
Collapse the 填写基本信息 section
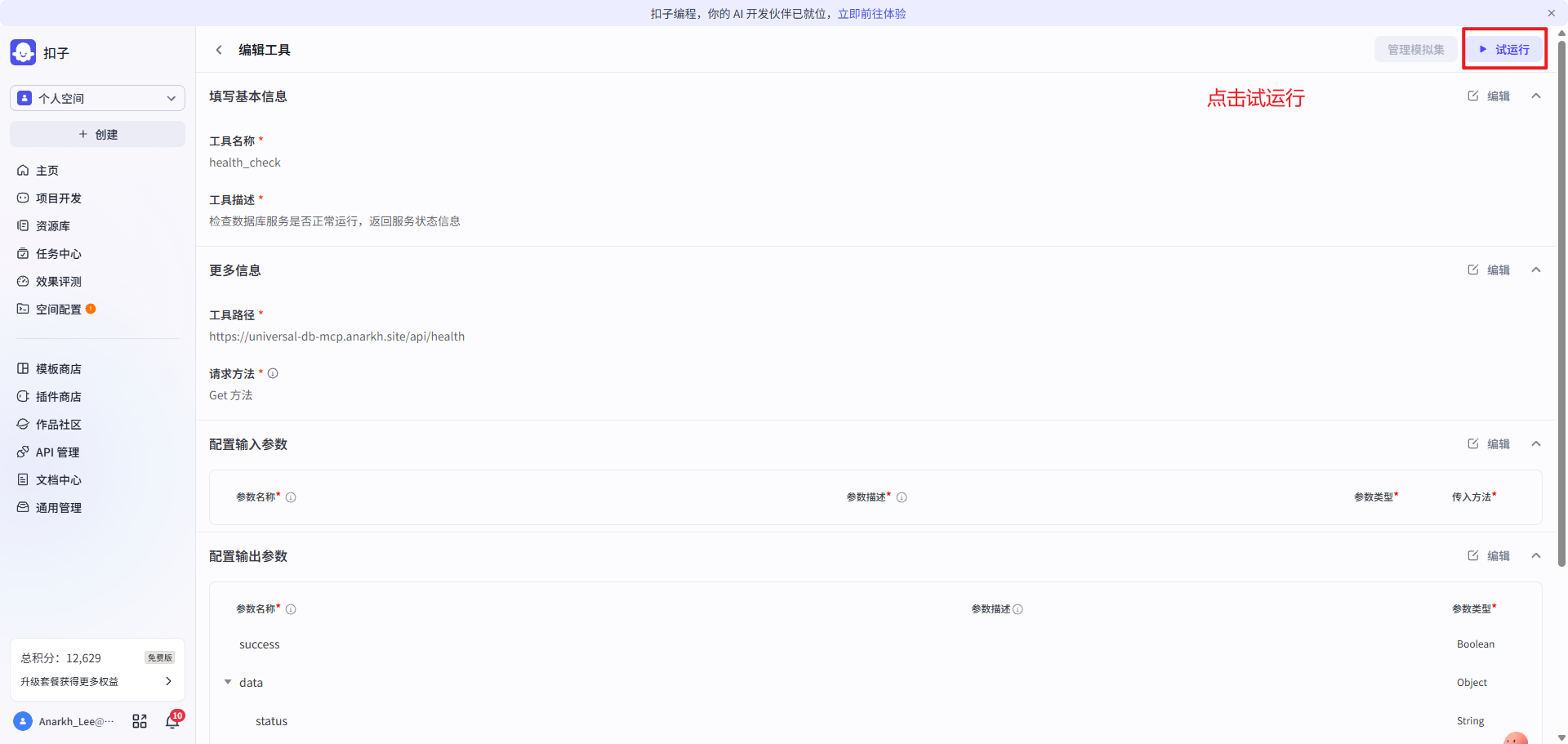click(1536, 96)
